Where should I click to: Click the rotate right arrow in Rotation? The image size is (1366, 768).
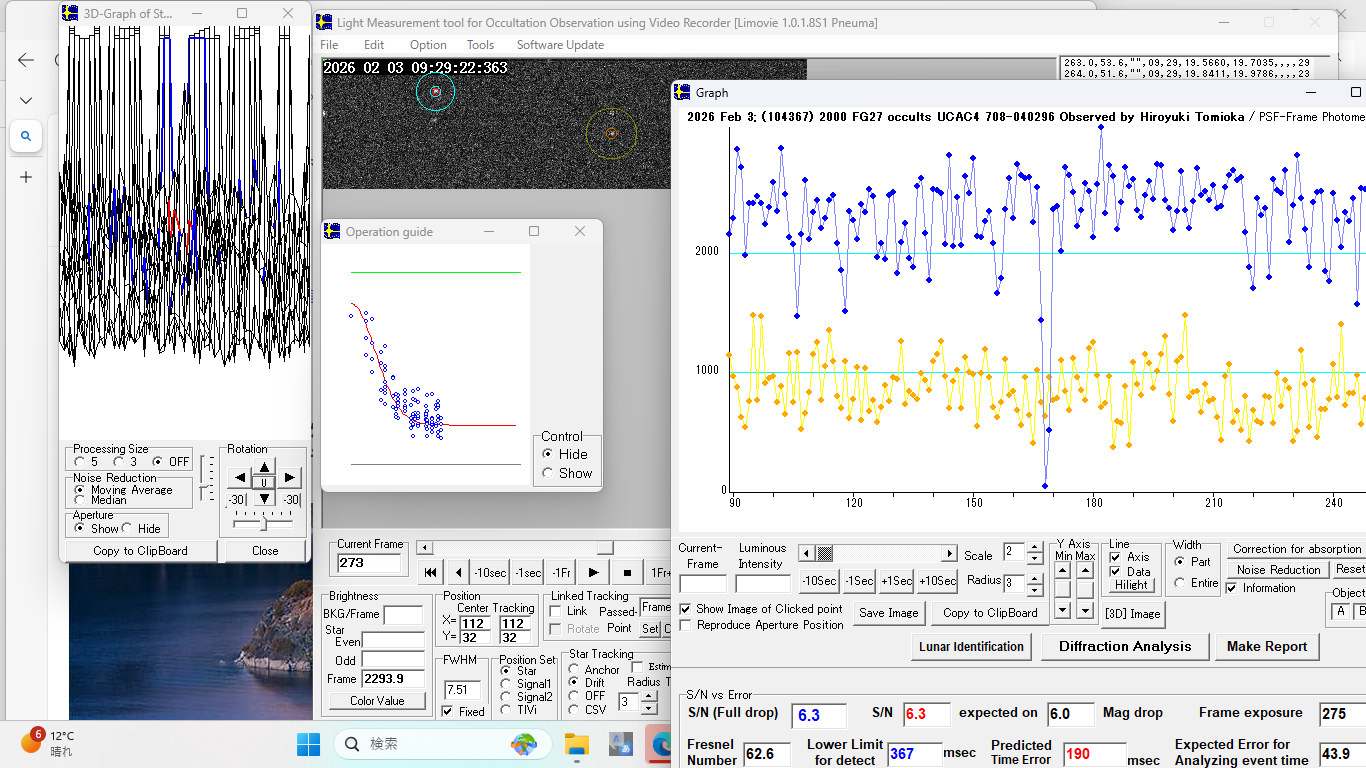coord(288,478)
